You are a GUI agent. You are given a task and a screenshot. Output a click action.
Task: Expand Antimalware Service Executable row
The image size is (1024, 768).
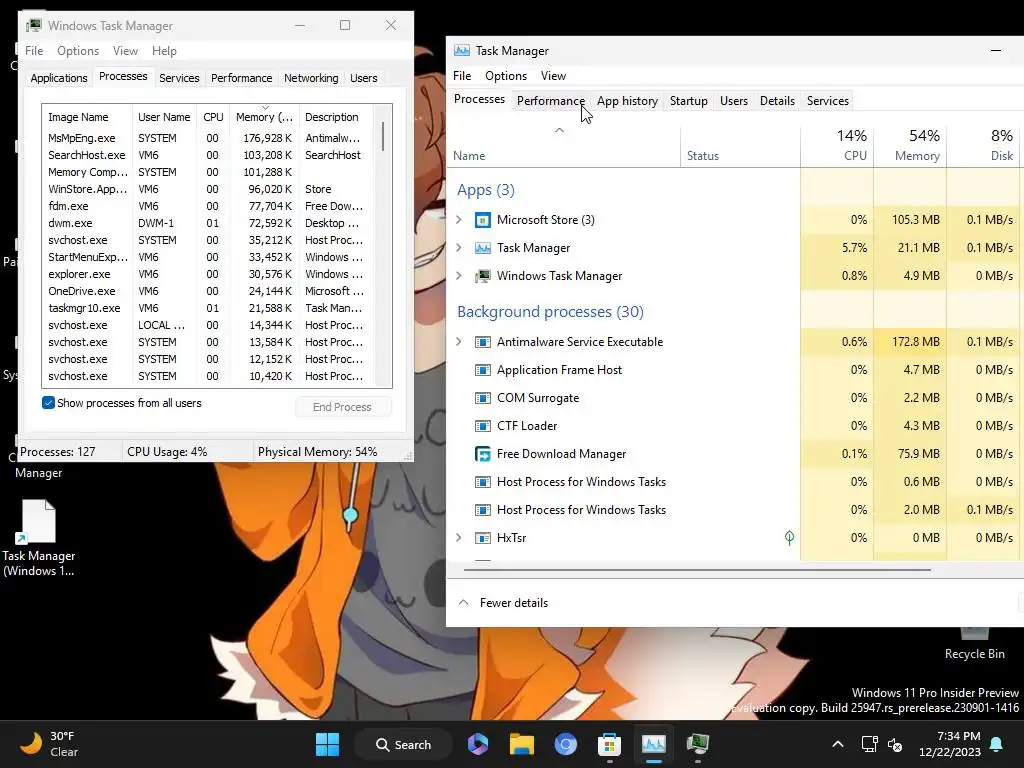458,342
